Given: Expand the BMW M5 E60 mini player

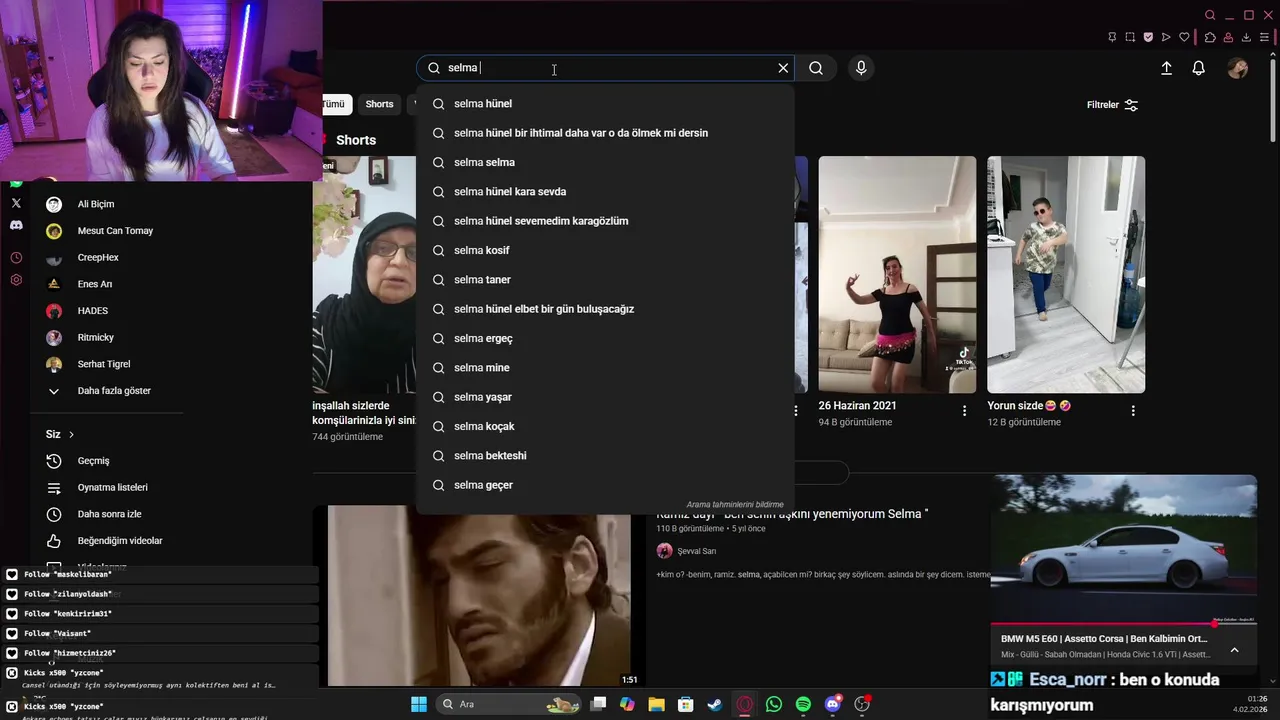Looking at the screenshot, I should tap(1234, 650).
